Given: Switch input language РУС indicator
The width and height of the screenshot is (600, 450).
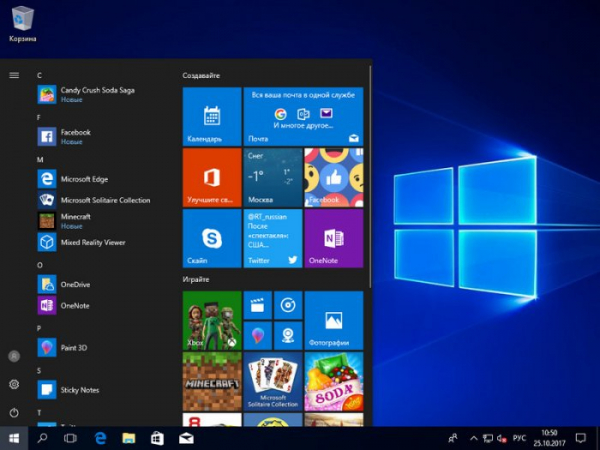Looking at the screenshot, I should click(519, 438).
